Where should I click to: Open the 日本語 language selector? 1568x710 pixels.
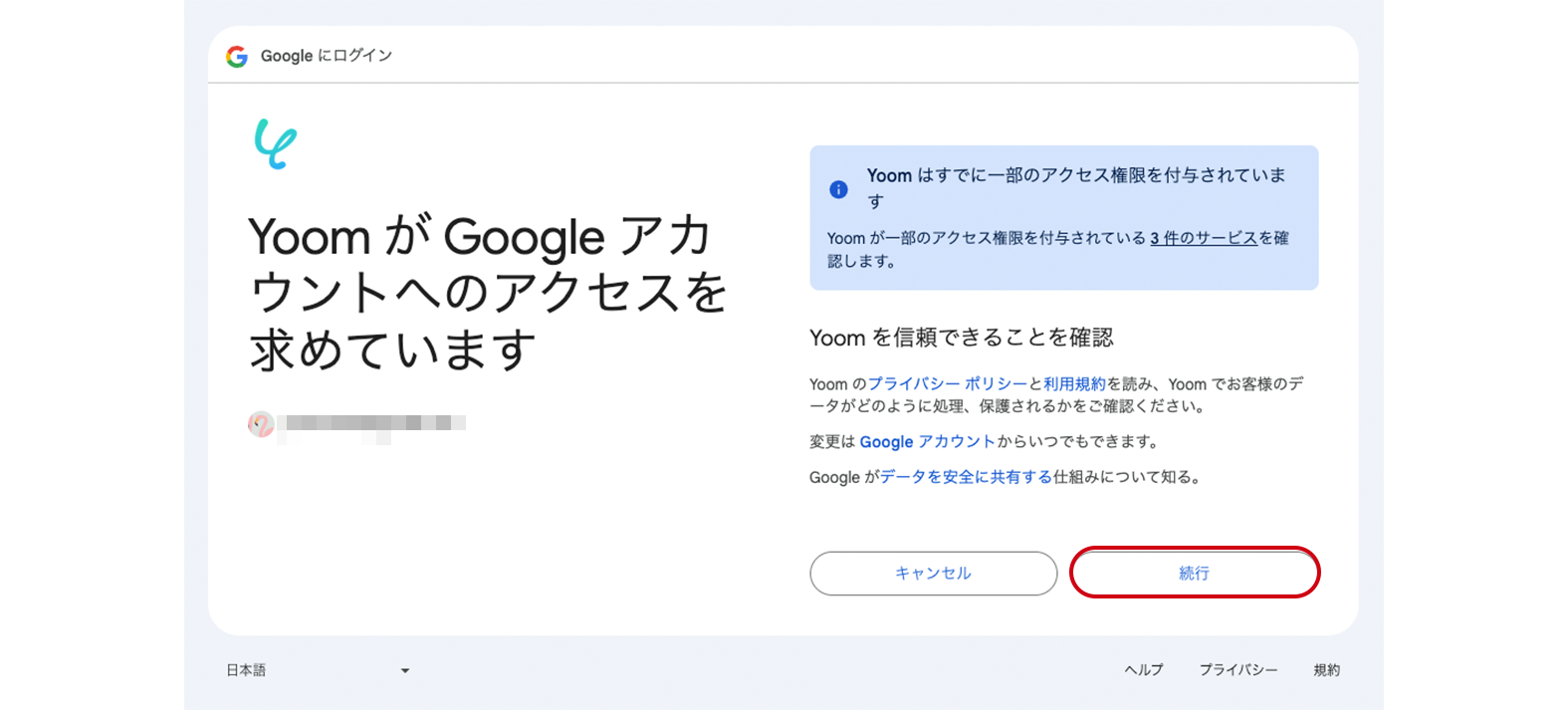click(x=247, y=670)
